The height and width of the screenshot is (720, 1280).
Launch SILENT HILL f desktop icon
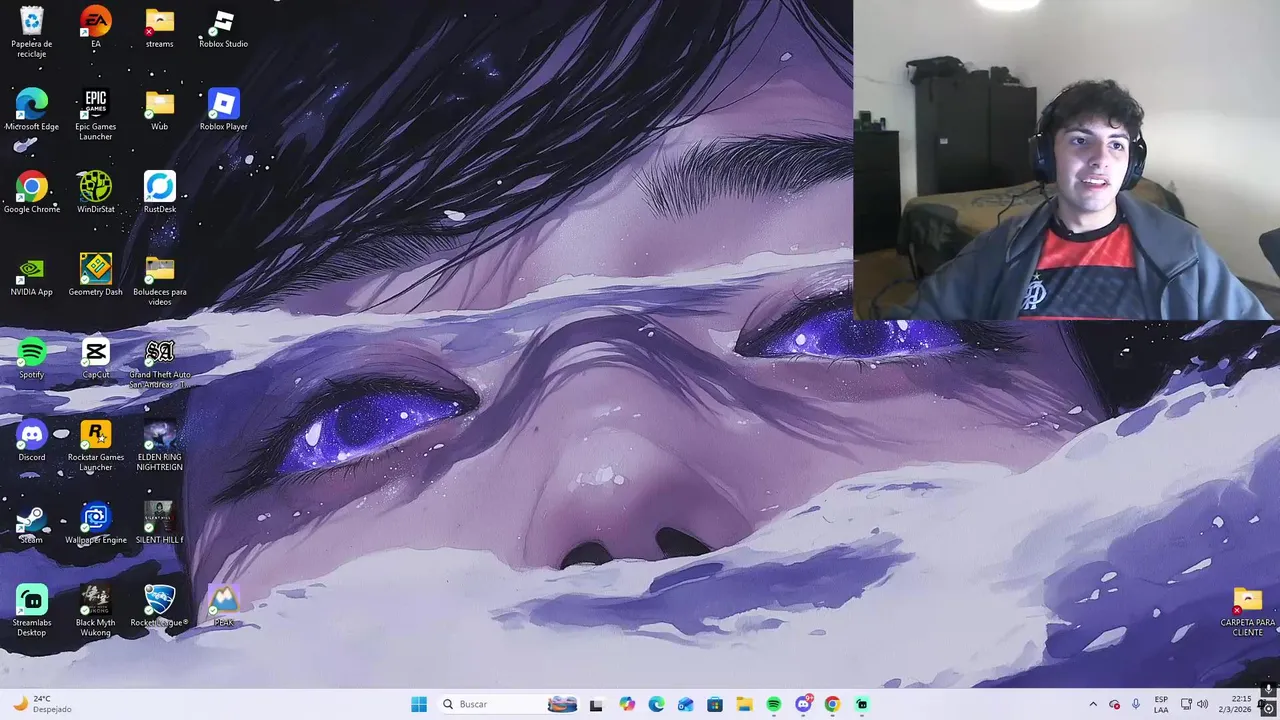click(x=160, y=524)
